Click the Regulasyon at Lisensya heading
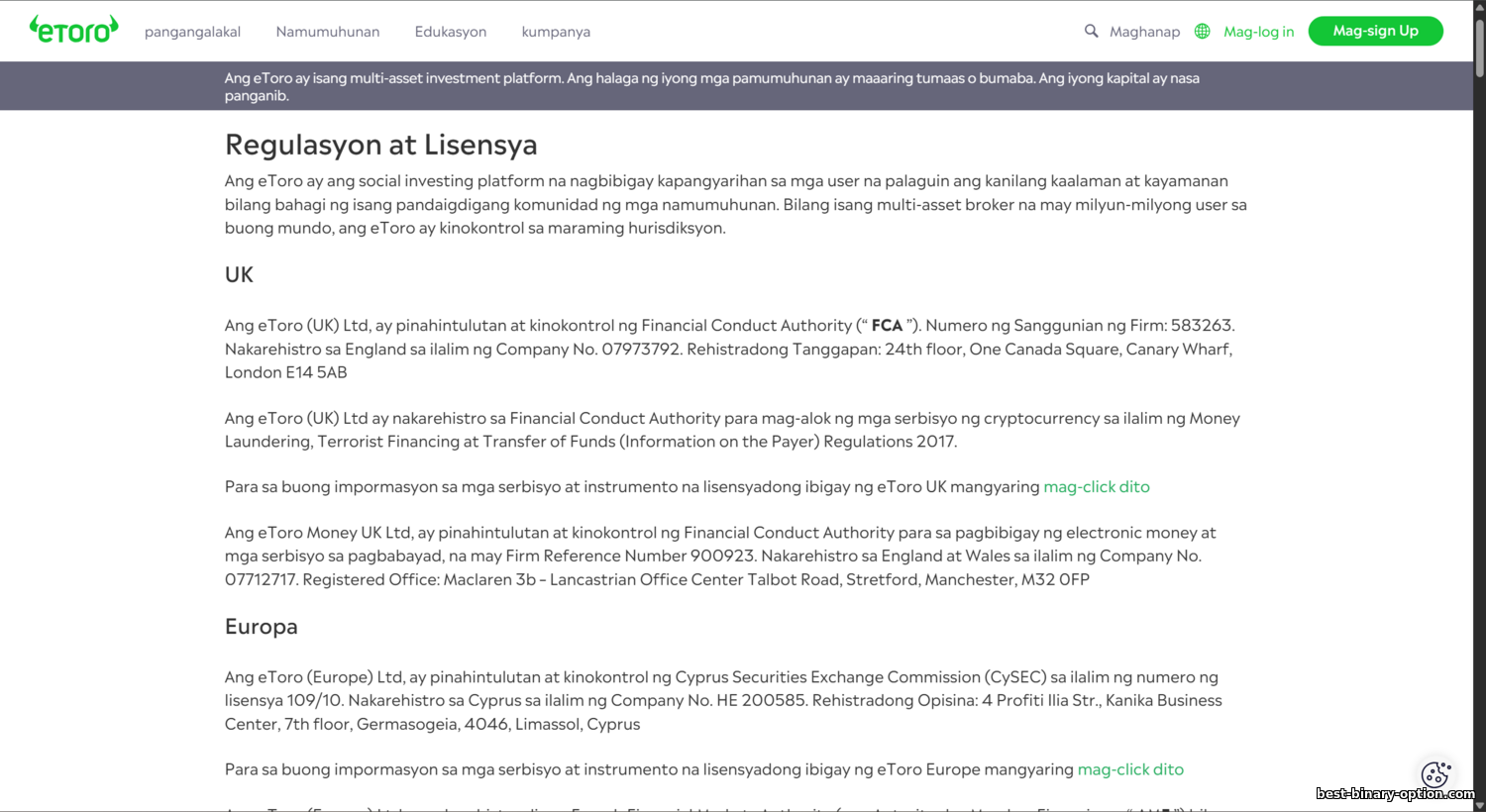 380,145
